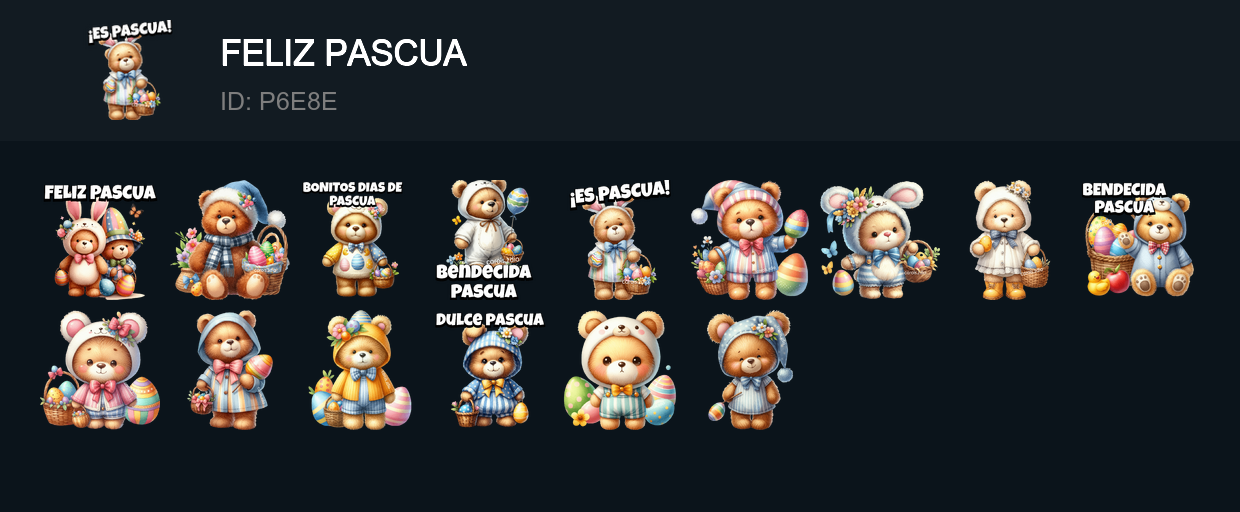Viewport: 1240px width, 512px height.
Task: Click the FELIZ PASCUA pack title
Action: [x=344, y=54]
